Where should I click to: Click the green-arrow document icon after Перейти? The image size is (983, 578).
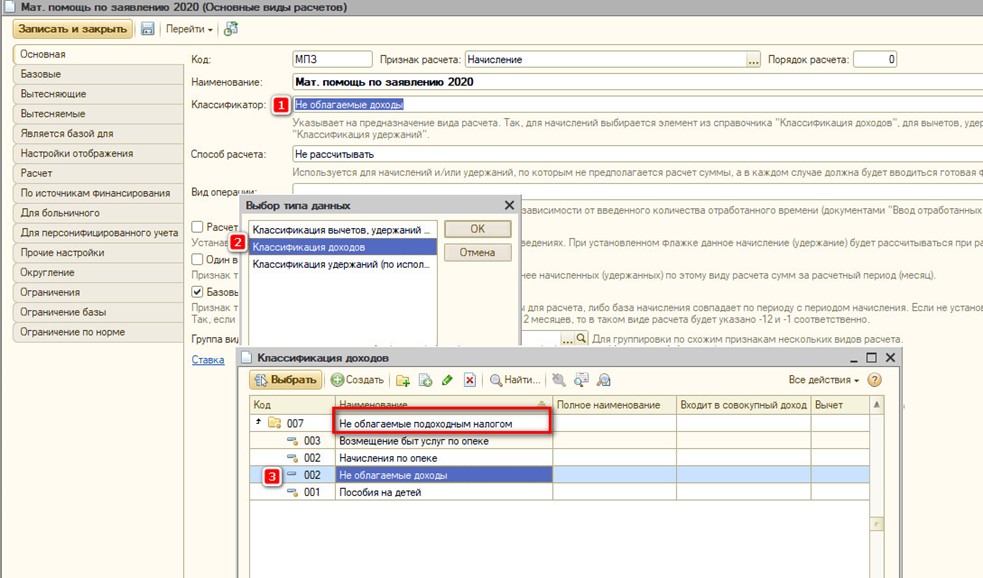(231, 29)
